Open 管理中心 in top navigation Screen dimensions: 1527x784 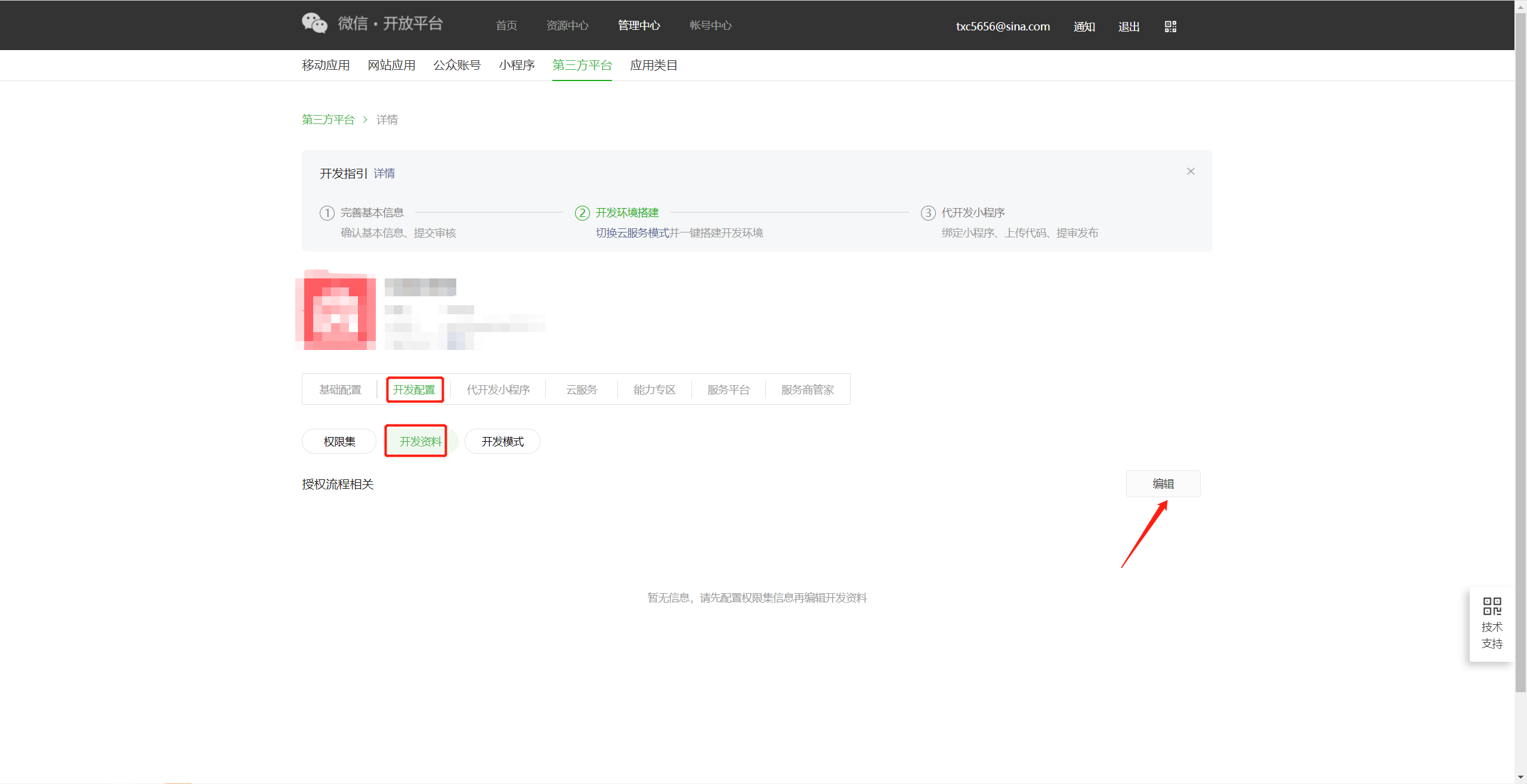pyautogui.click(x=639, y=26)
